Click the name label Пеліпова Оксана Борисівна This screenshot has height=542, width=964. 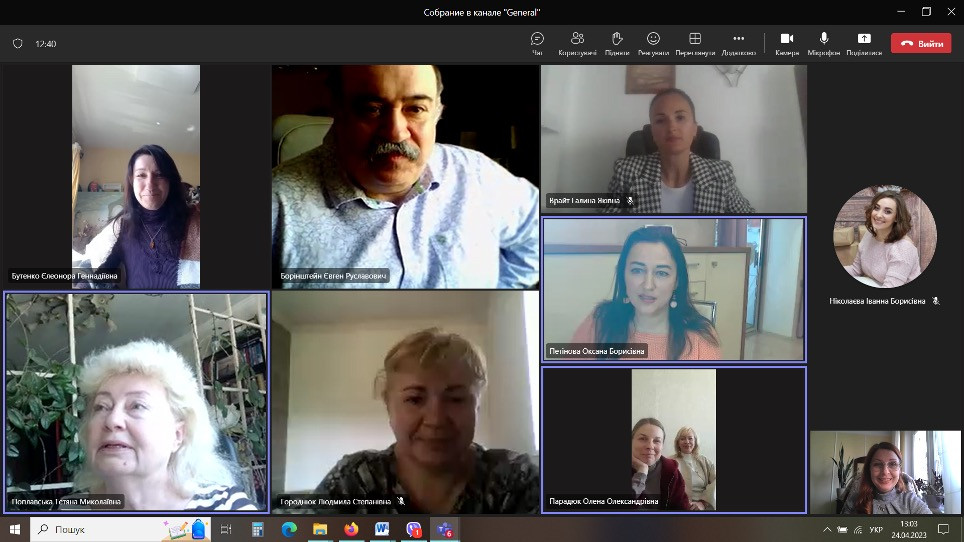coord(596,351)
